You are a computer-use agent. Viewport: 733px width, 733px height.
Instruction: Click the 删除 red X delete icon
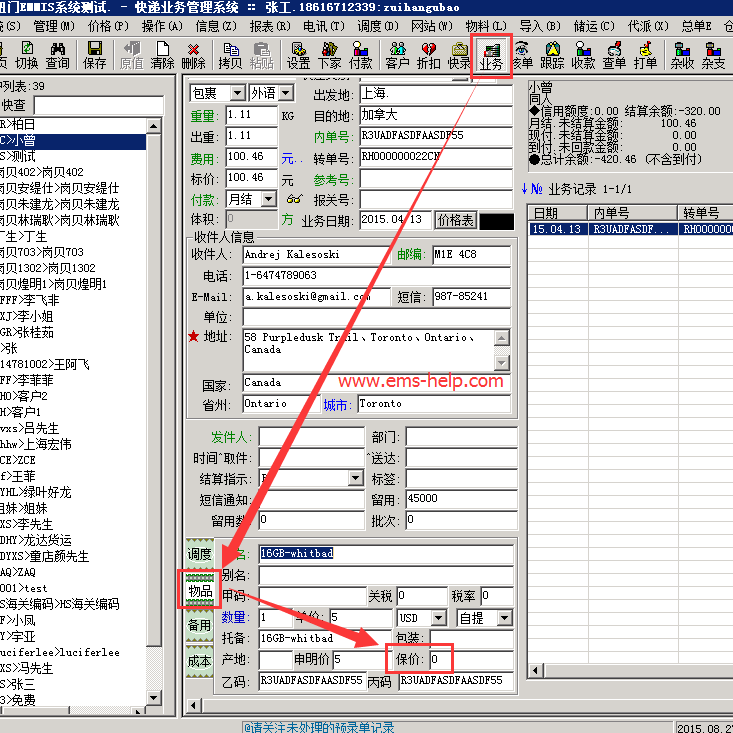click(193, 55)
